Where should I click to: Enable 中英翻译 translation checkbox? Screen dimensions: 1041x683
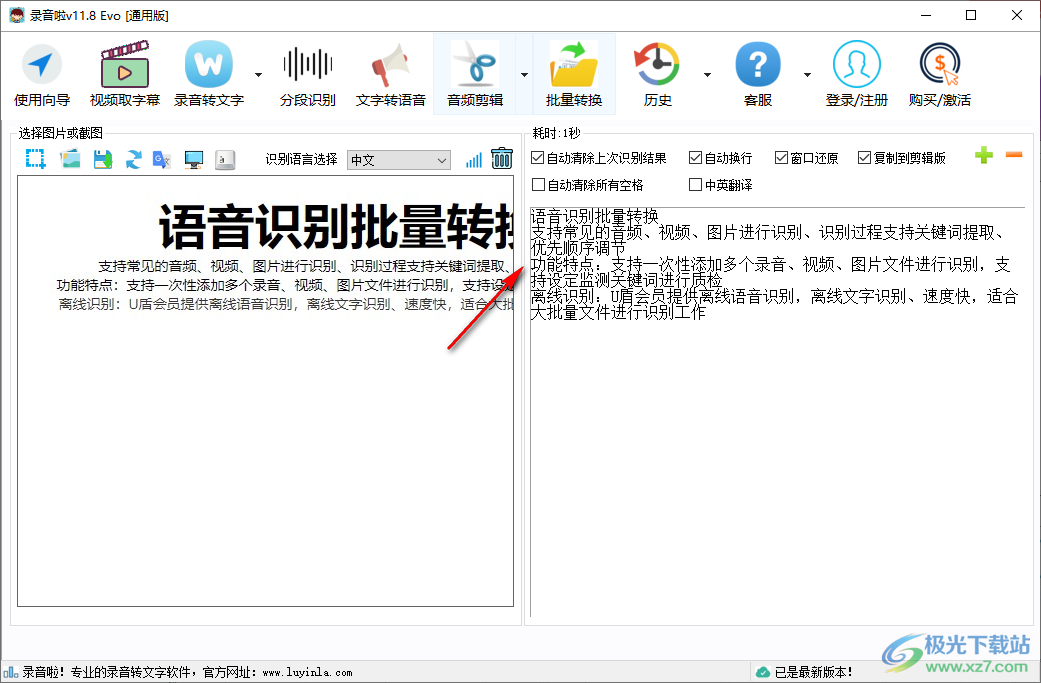pos(720,185)
